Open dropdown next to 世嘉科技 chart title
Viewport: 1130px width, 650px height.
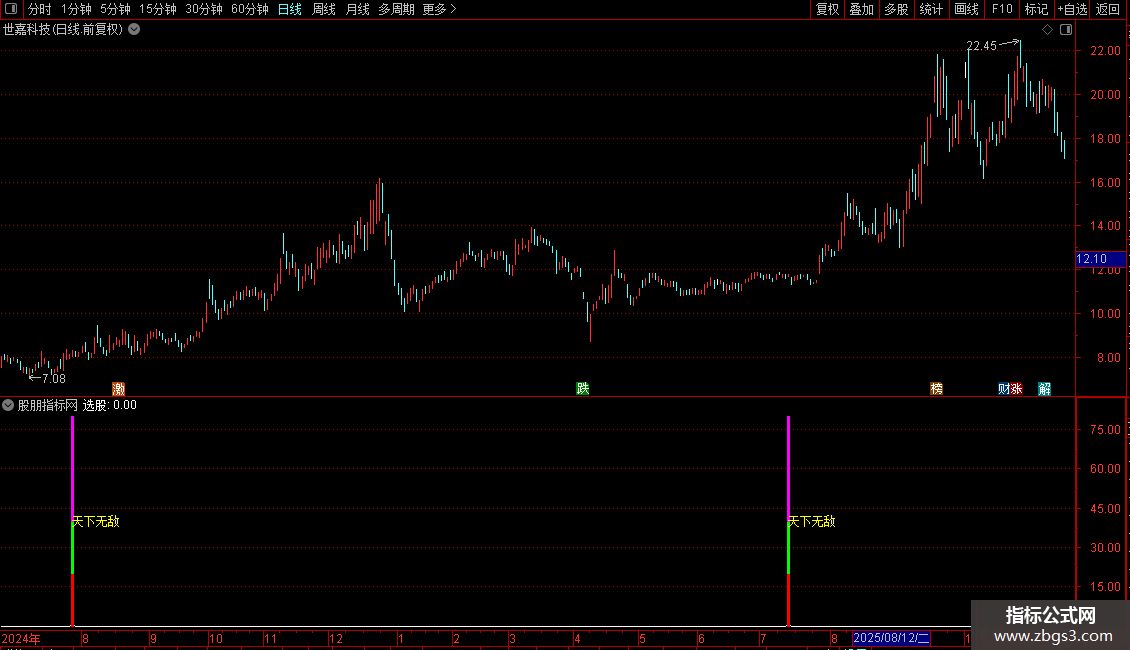click(134, 30)
